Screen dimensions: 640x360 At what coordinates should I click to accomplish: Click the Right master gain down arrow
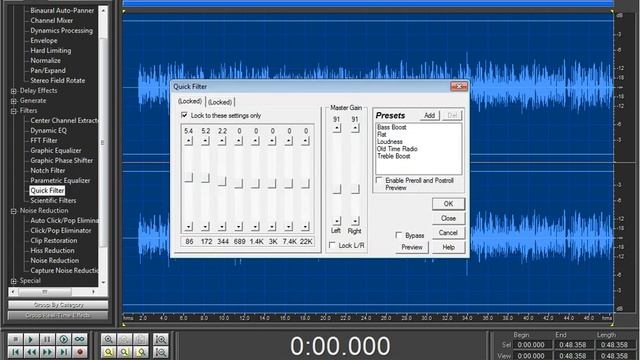point(355,221)
